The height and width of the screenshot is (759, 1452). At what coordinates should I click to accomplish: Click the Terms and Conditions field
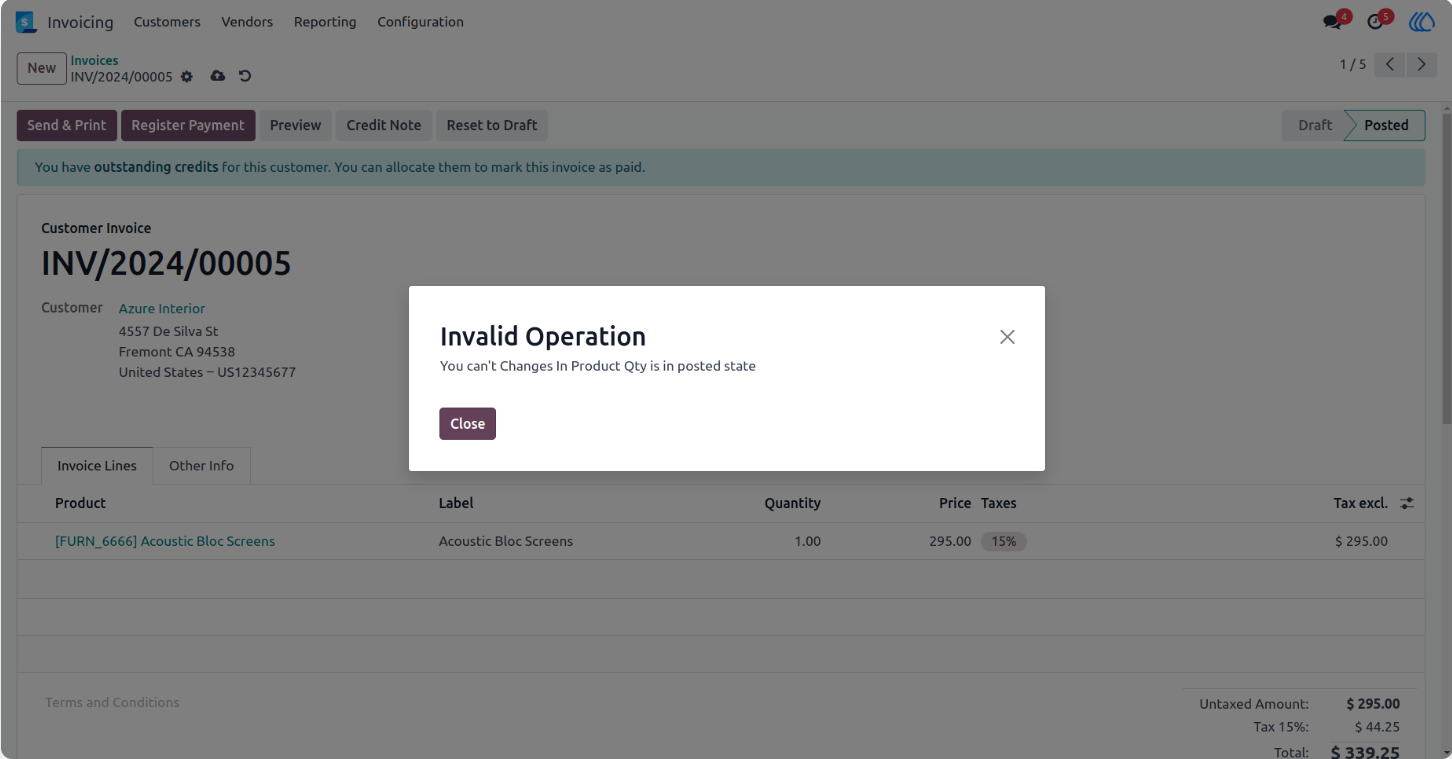(x=112, y=703)
